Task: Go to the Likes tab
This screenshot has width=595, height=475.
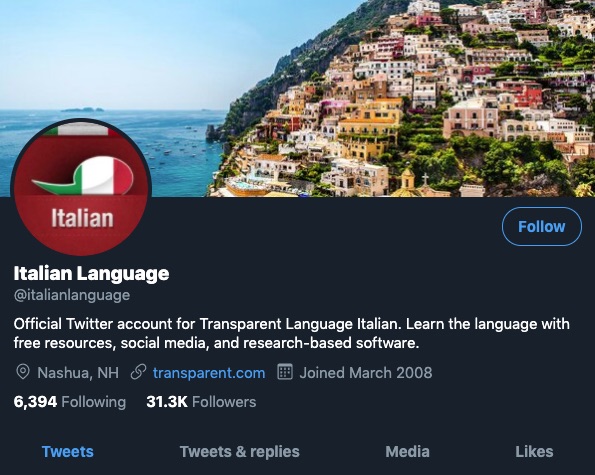Action: point(534,452)
